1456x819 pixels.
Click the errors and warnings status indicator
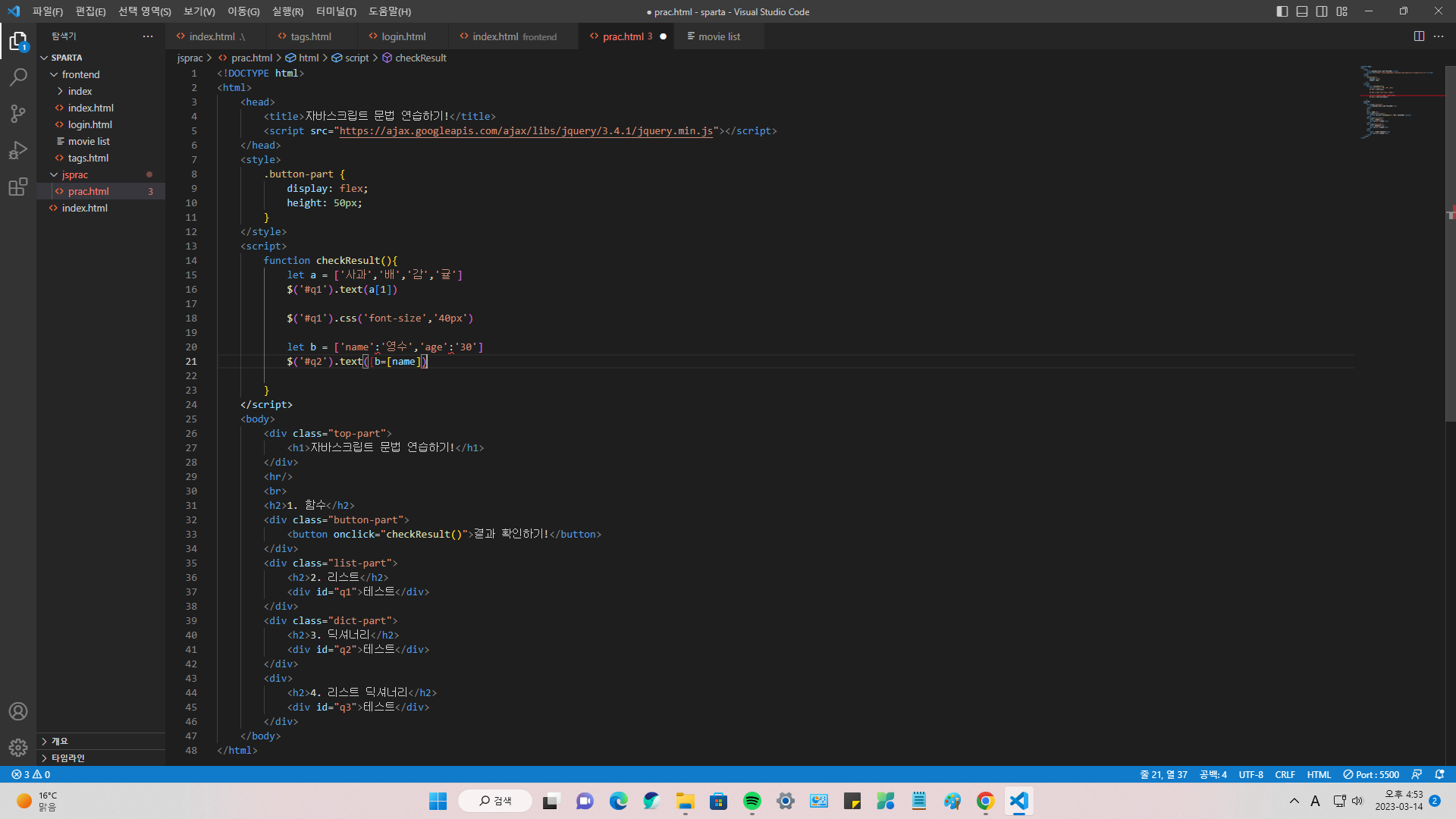(31, 774)
